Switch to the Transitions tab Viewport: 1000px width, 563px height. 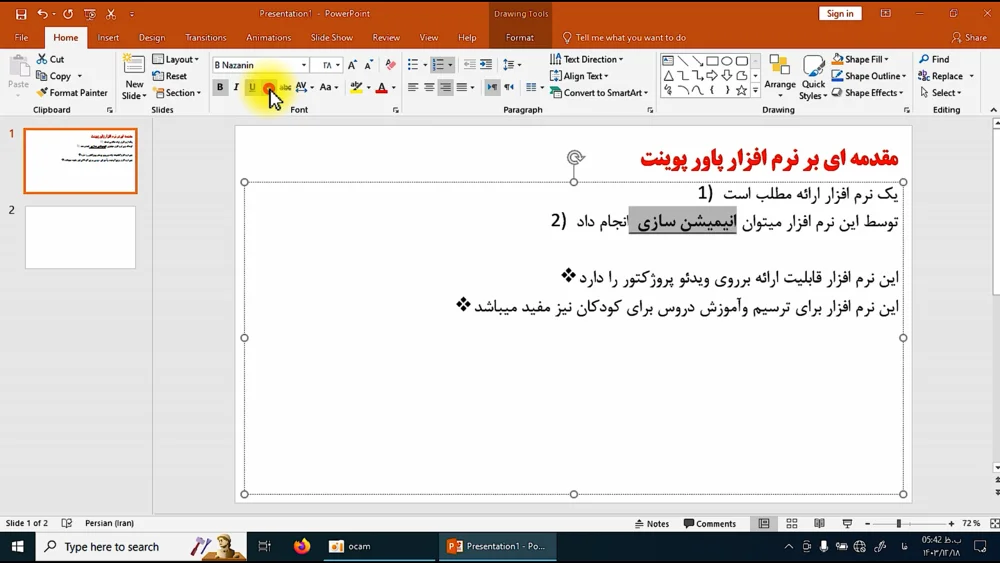point(205,38)
